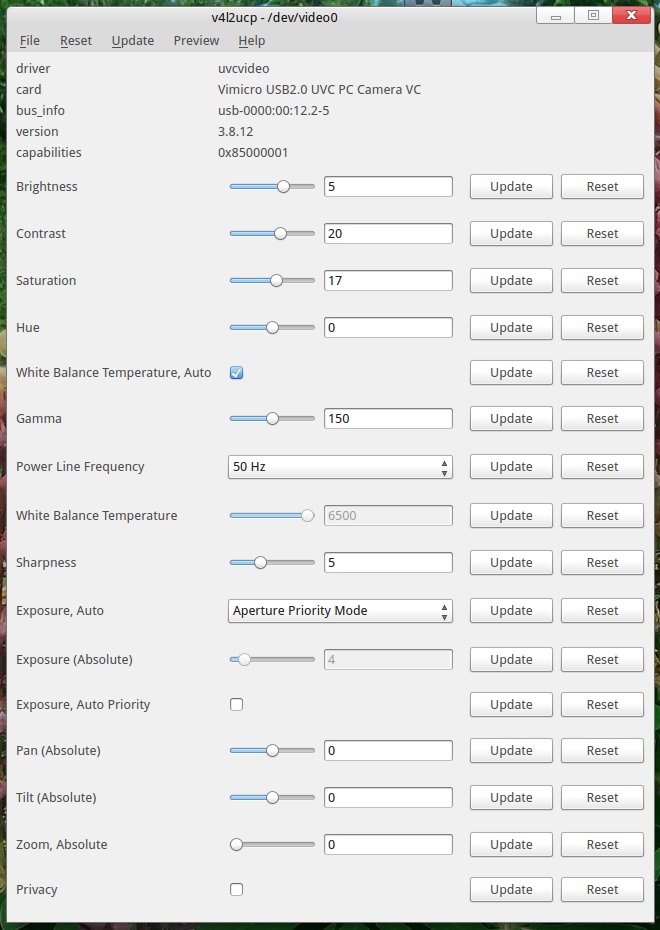Focus the Pan (Absolute) input field
Screen dimensions: 660x930
pyautogui.click(x=388, y=751)
